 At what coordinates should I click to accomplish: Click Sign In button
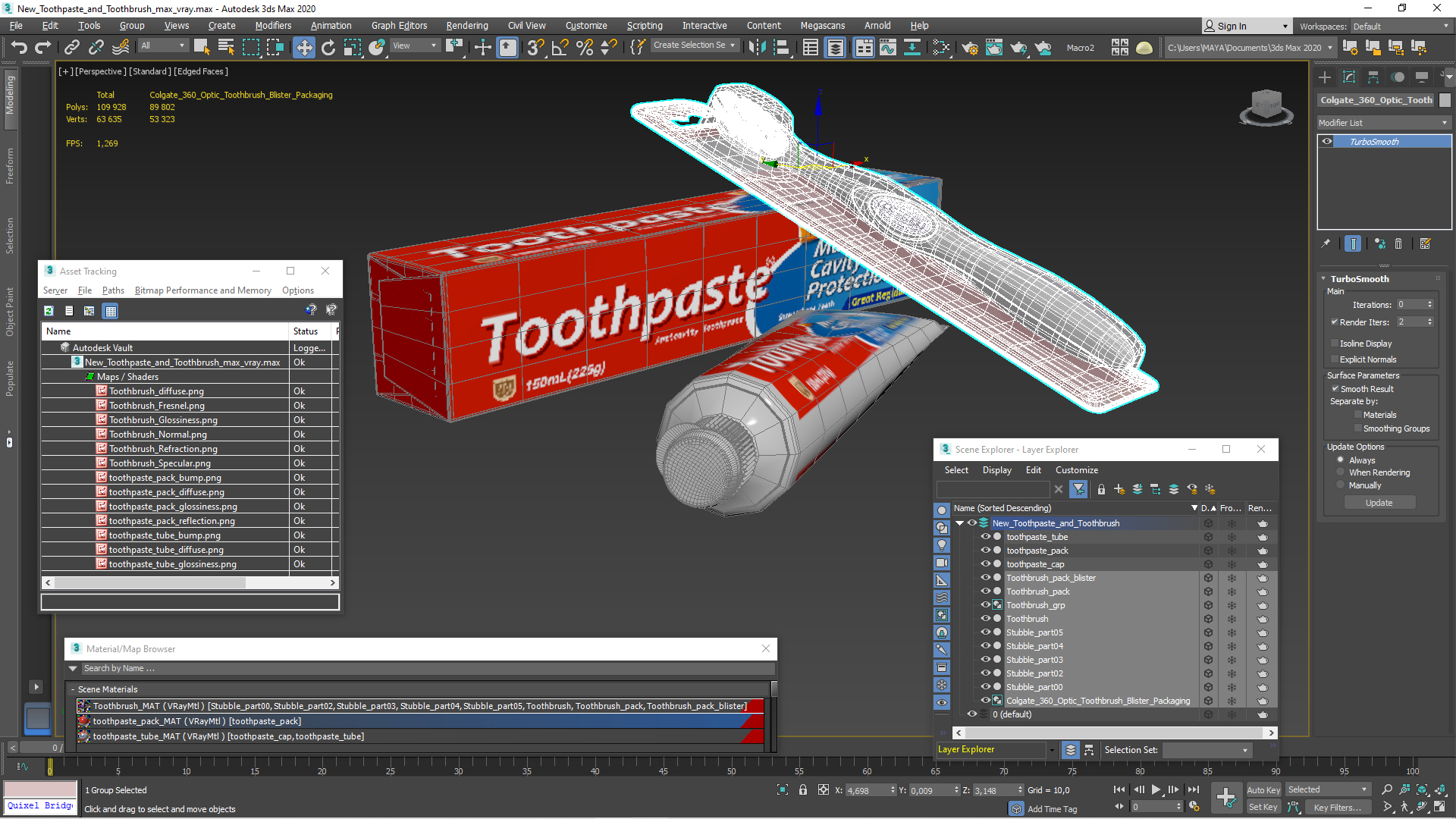(x=1247, y=27)
